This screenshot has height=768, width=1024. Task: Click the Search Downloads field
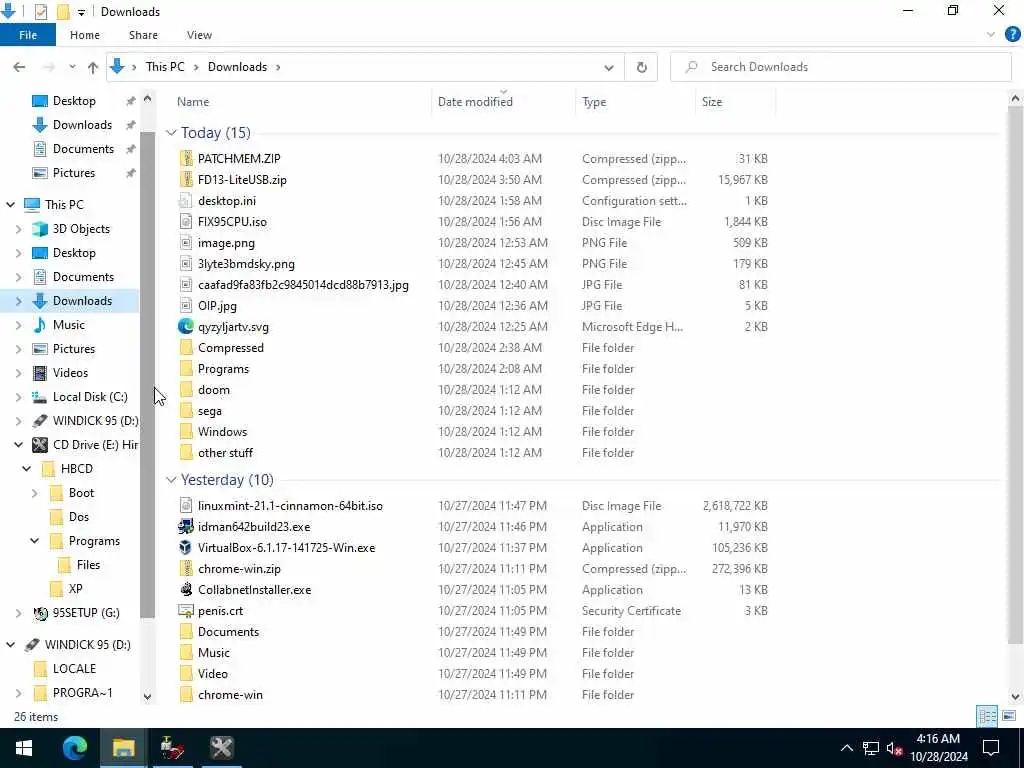coord(840,67)
